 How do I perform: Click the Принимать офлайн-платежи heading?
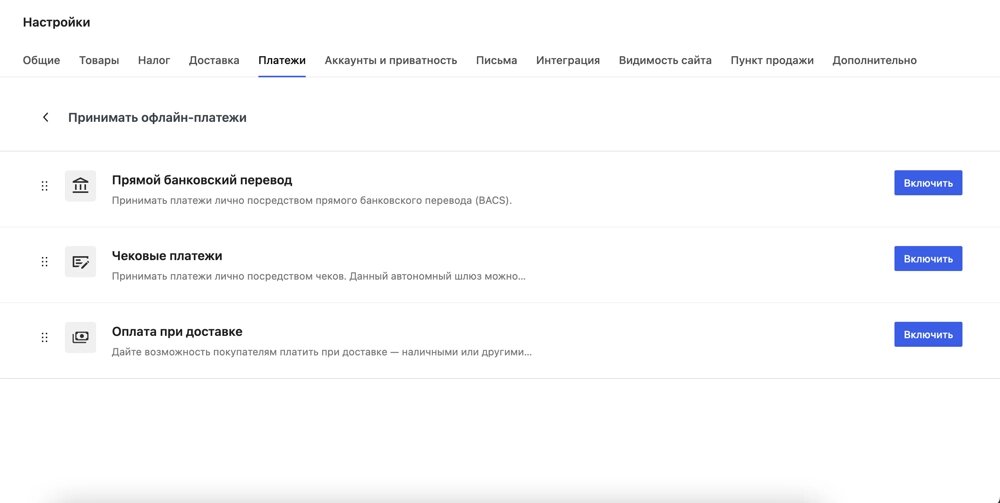point(158,118)
